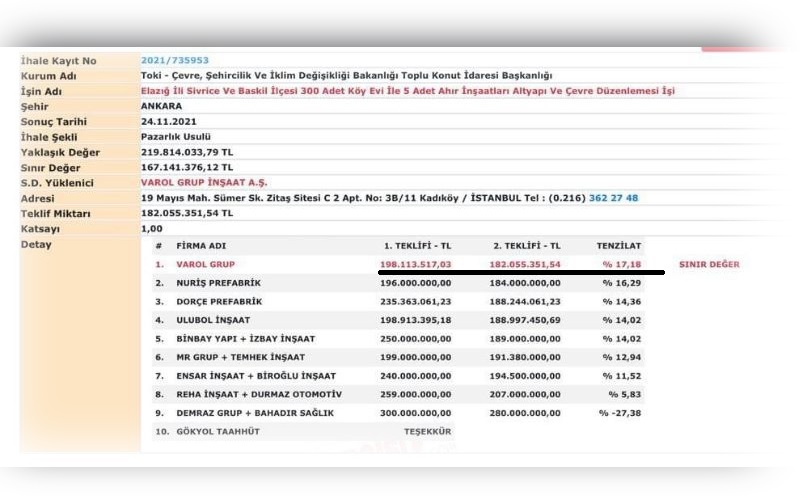Click the Teklif Miktarı amount 182.055.351,54 TL
This screenshot has width=803, height=496.
coord(187,213)
